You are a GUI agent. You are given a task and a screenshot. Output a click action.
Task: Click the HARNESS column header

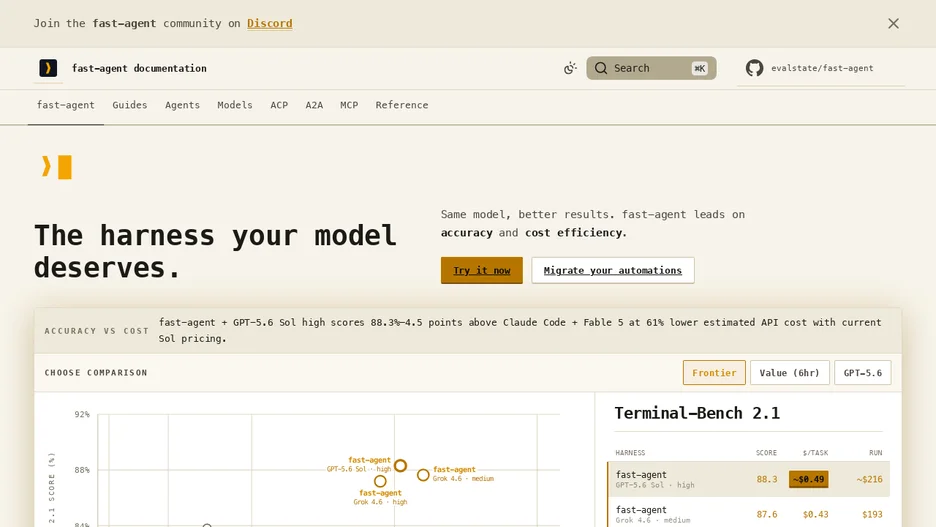(x=630, y=453)
